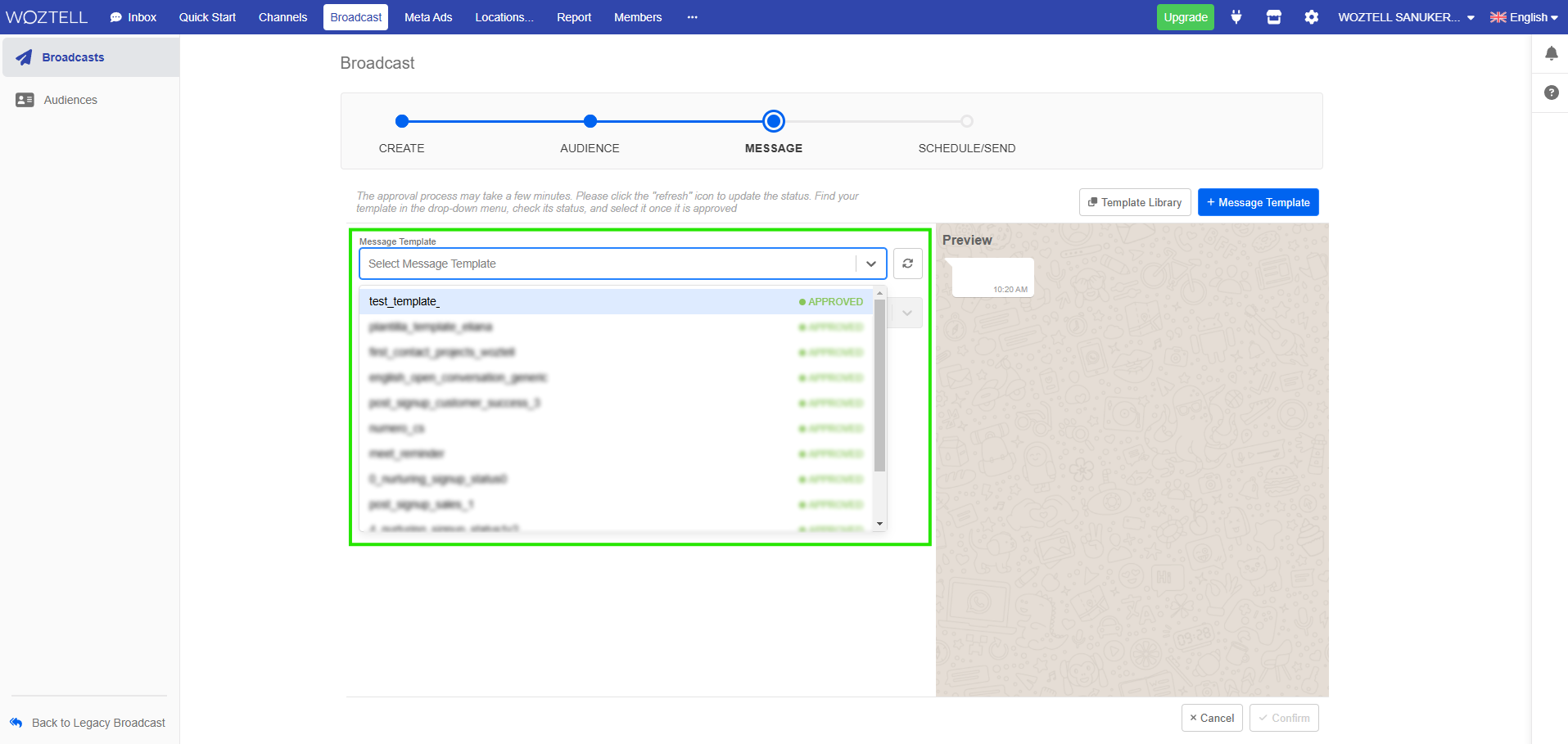Click the CREATE step indicator
This screenshot has width=1568, height=744.
[x=401, y=120]
